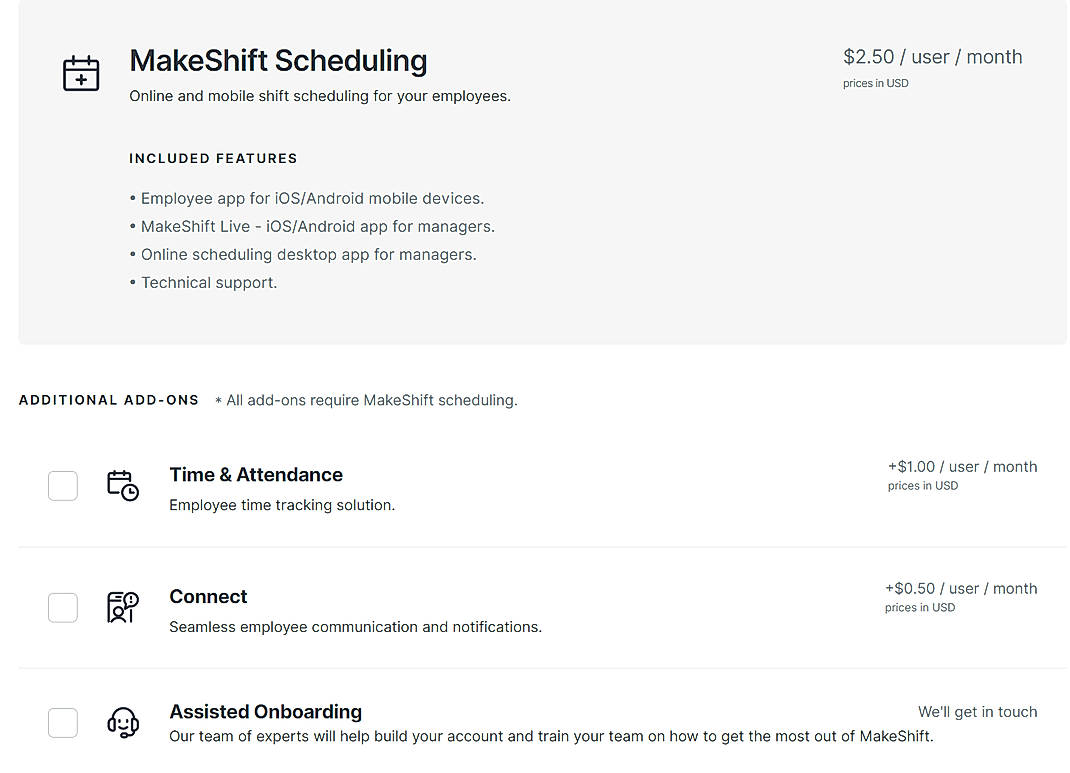Click the headset support icon for Assisted Onboarding

pos(122,722)
